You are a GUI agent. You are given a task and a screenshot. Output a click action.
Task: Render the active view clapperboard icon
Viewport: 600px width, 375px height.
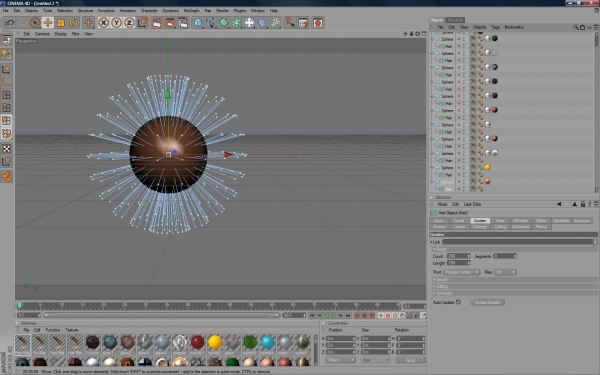(157, 23)
